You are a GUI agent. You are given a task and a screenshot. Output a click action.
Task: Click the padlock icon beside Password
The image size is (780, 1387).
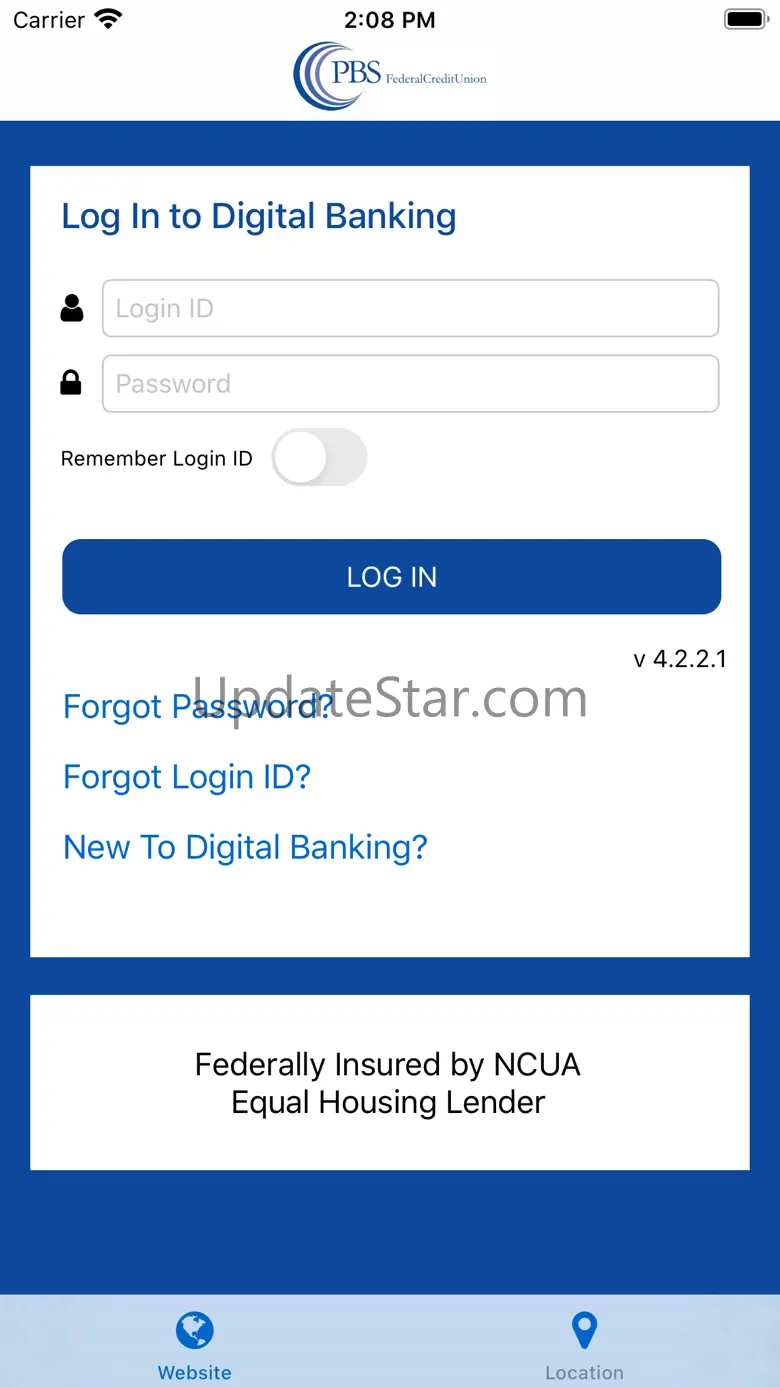click(x=71, y=383)
